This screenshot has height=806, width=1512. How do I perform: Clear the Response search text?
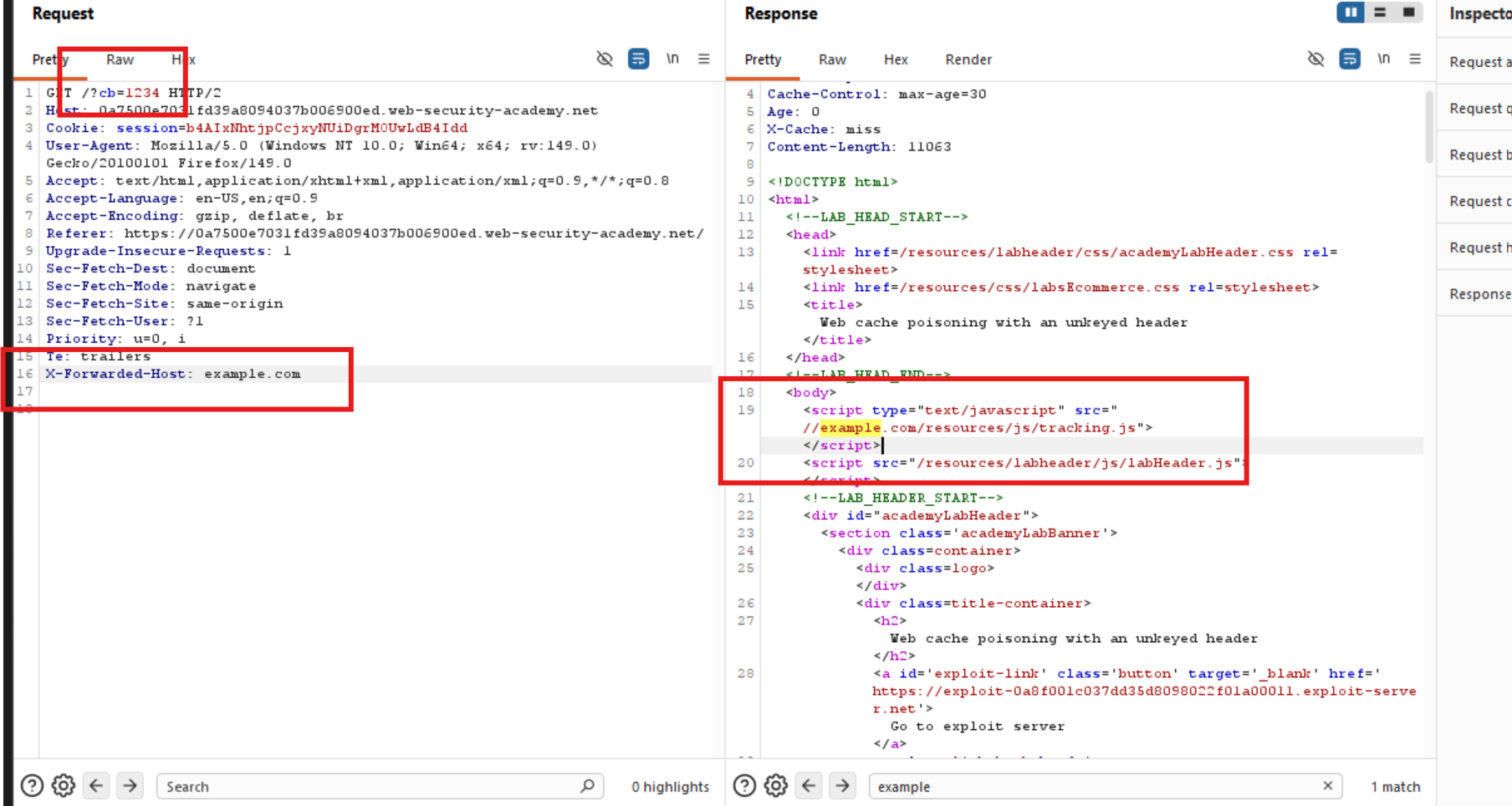1327,786
